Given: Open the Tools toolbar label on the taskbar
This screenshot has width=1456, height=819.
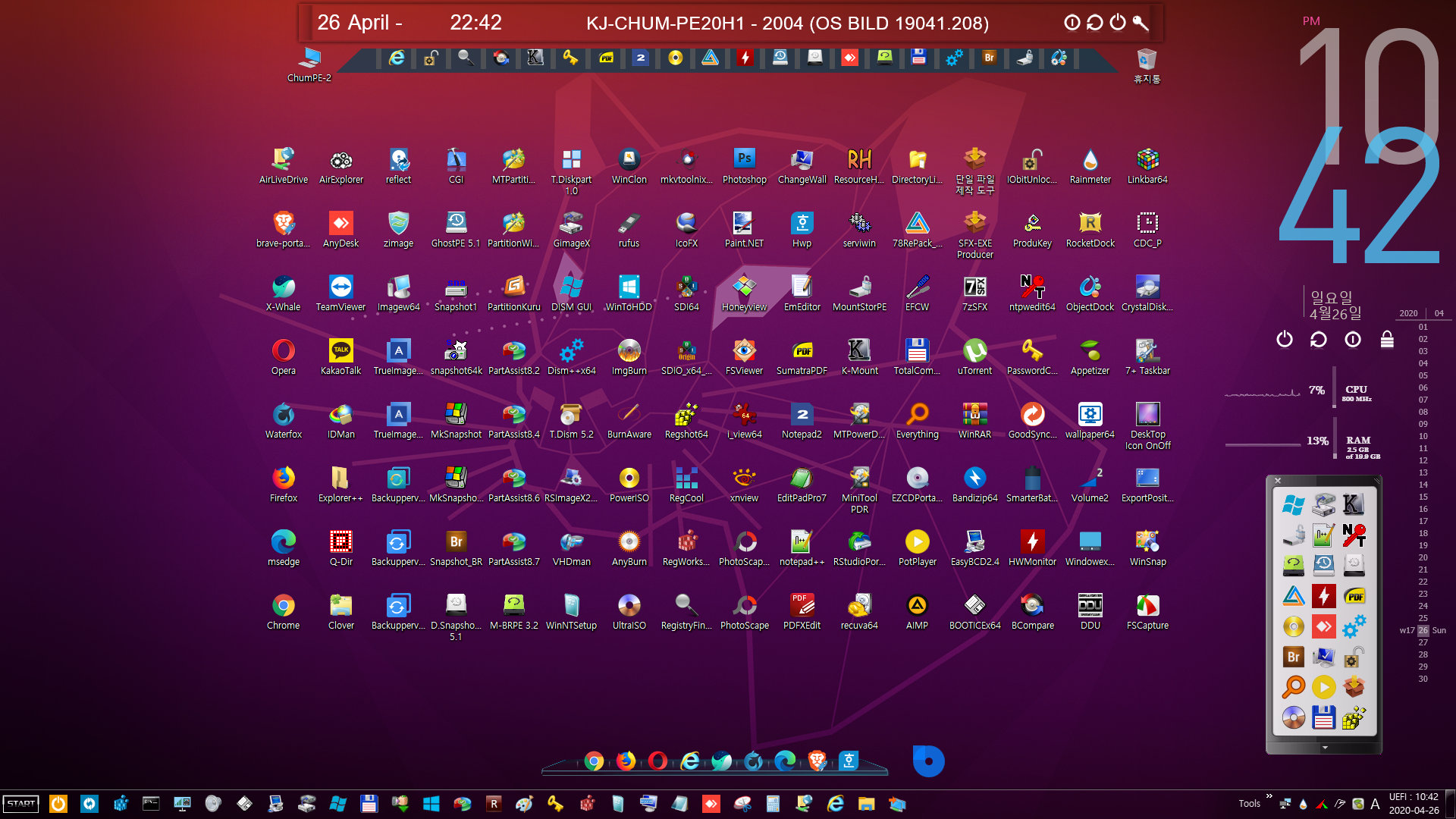Looking at the screenshot, I should point(1250,804).
